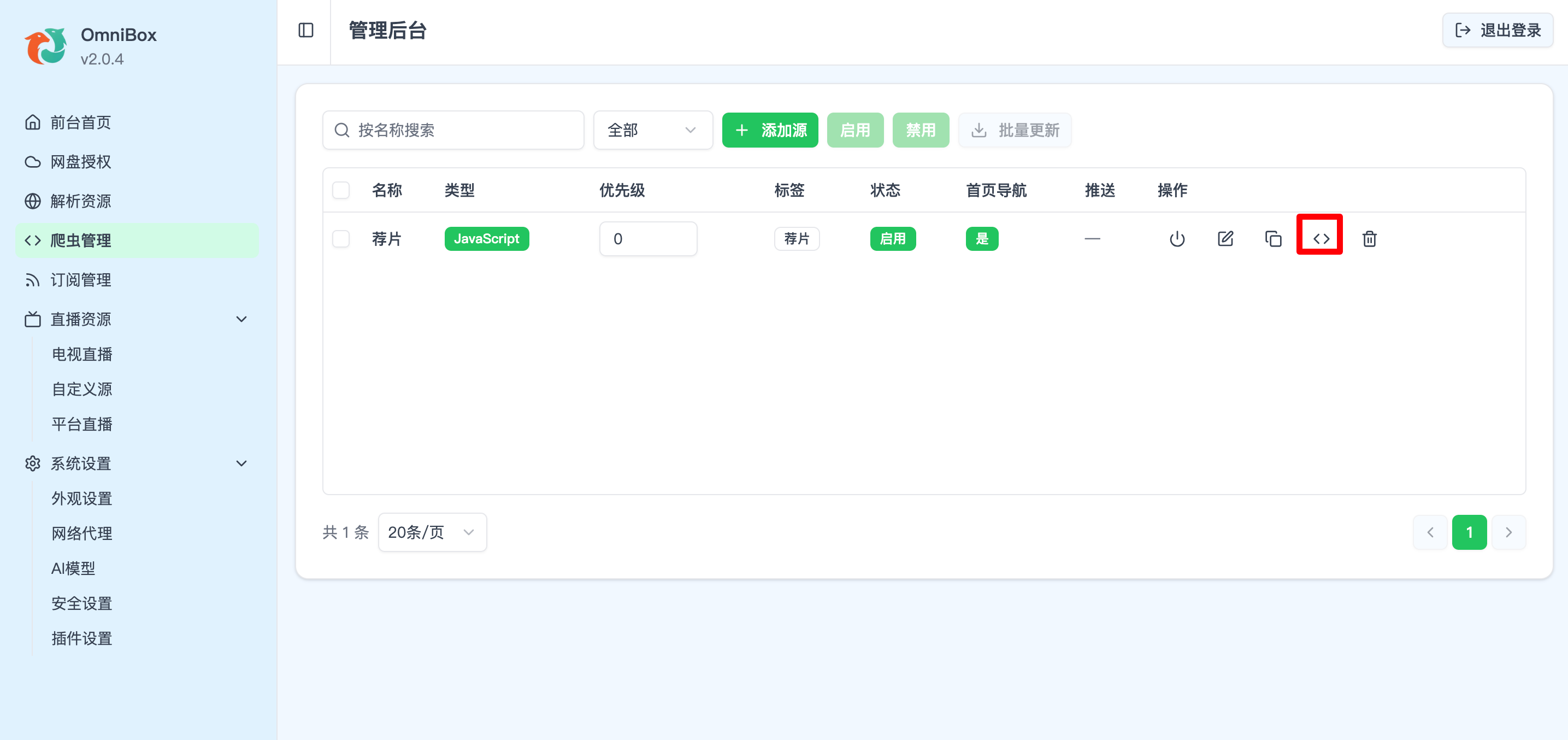Open the 全部 filter dropdown
This screenshot has width=1568, height=740.
pos(652,130)
